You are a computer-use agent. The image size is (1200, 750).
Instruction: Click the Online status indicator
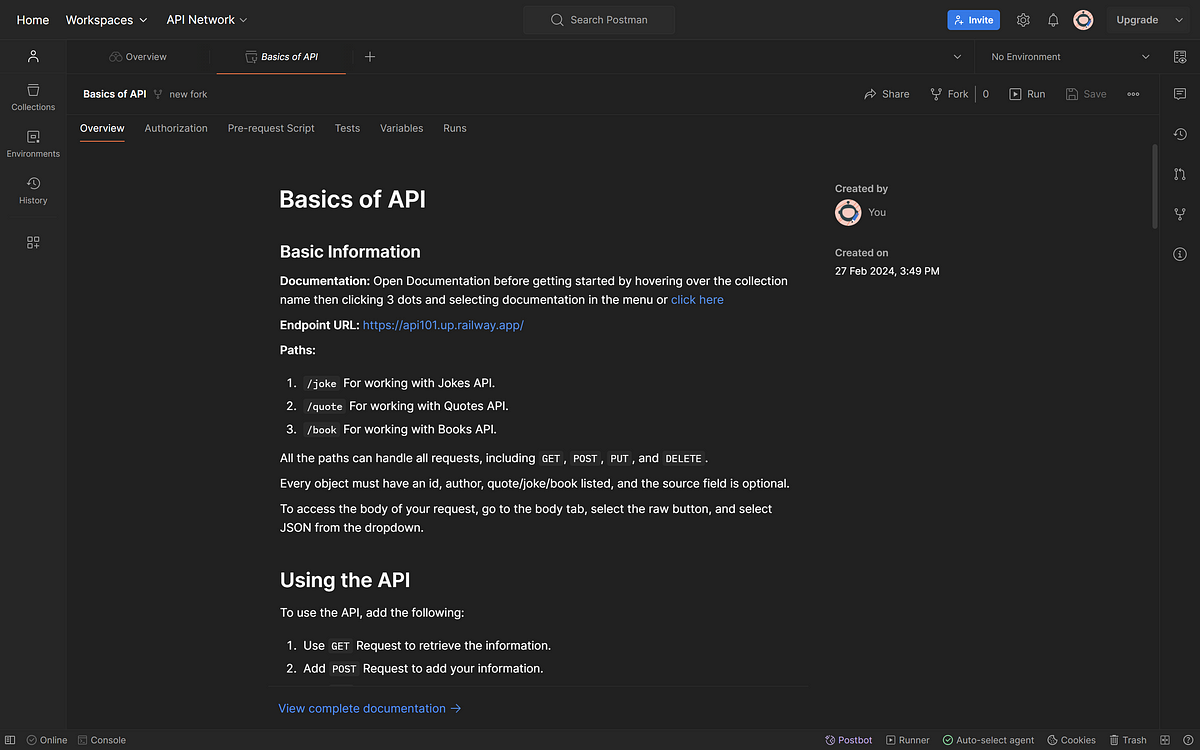pos(47,740)
